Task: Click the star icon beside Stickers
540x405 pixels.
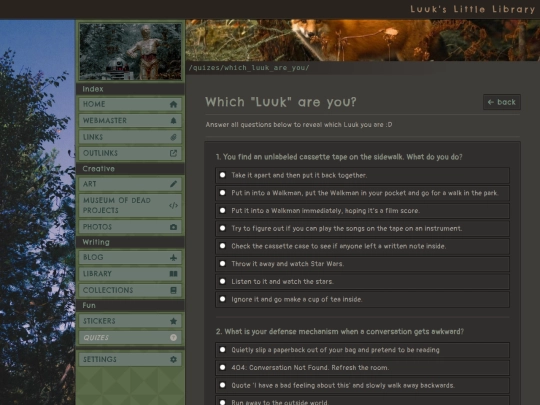Action: [x=173, y=321]
